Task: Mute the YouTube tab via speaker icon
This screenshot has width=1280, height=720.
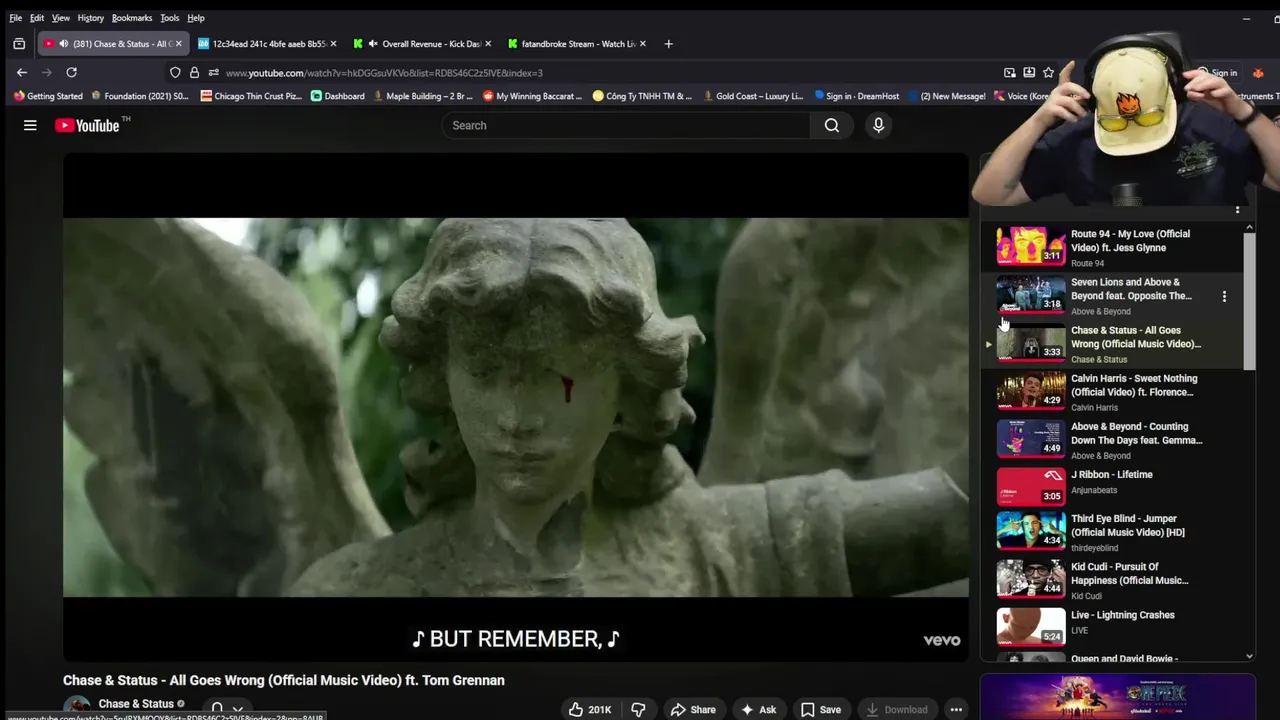Action: pyautogui.click(x=64, y=44)
